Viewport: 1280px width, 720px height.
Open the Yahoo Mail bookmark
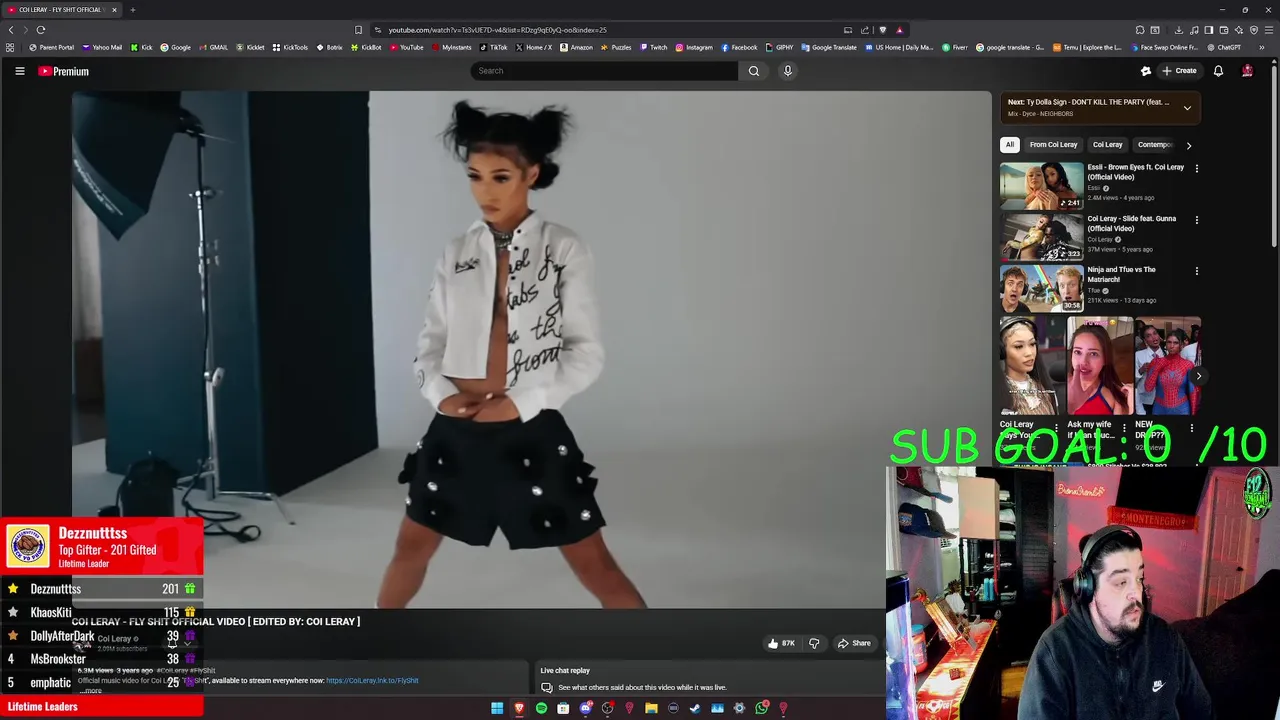pyautogui.click(x=102, y=47)
